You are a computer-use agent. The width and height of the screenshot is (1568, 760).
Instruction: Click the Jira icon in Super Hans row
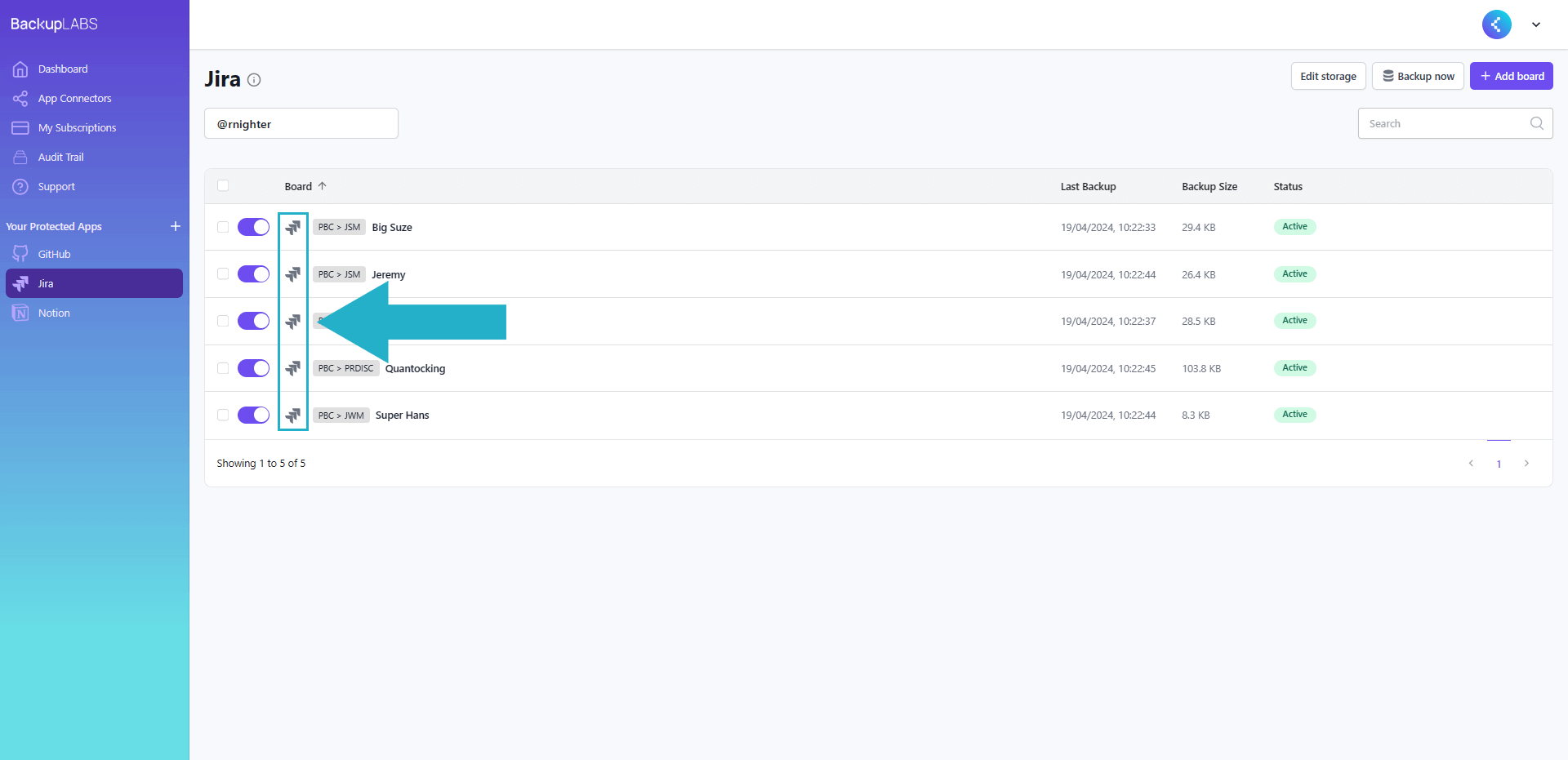pos(292,416)
